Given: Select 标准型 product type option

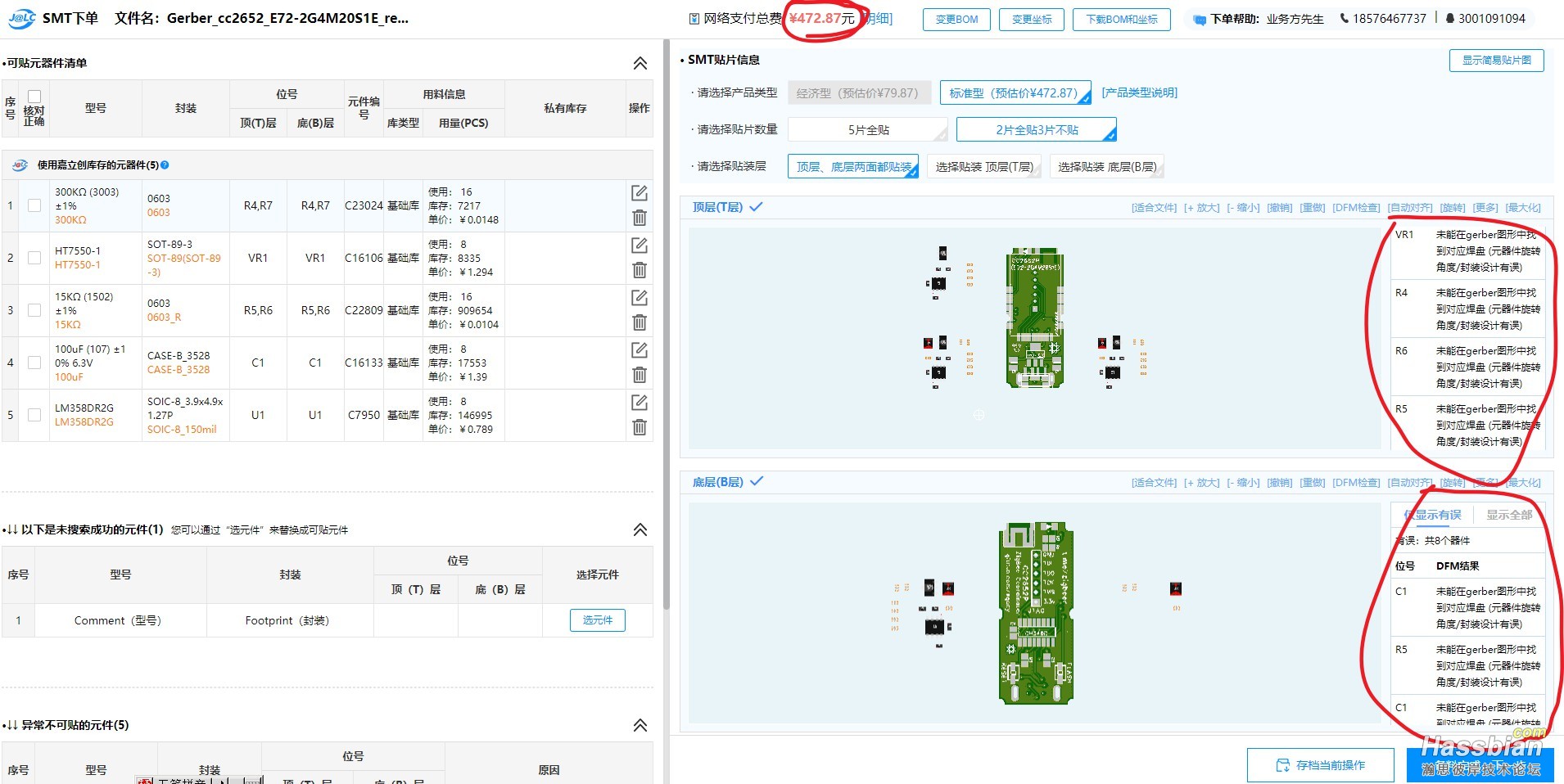Looking at the screenshot, I should (x=1015, y=93).
